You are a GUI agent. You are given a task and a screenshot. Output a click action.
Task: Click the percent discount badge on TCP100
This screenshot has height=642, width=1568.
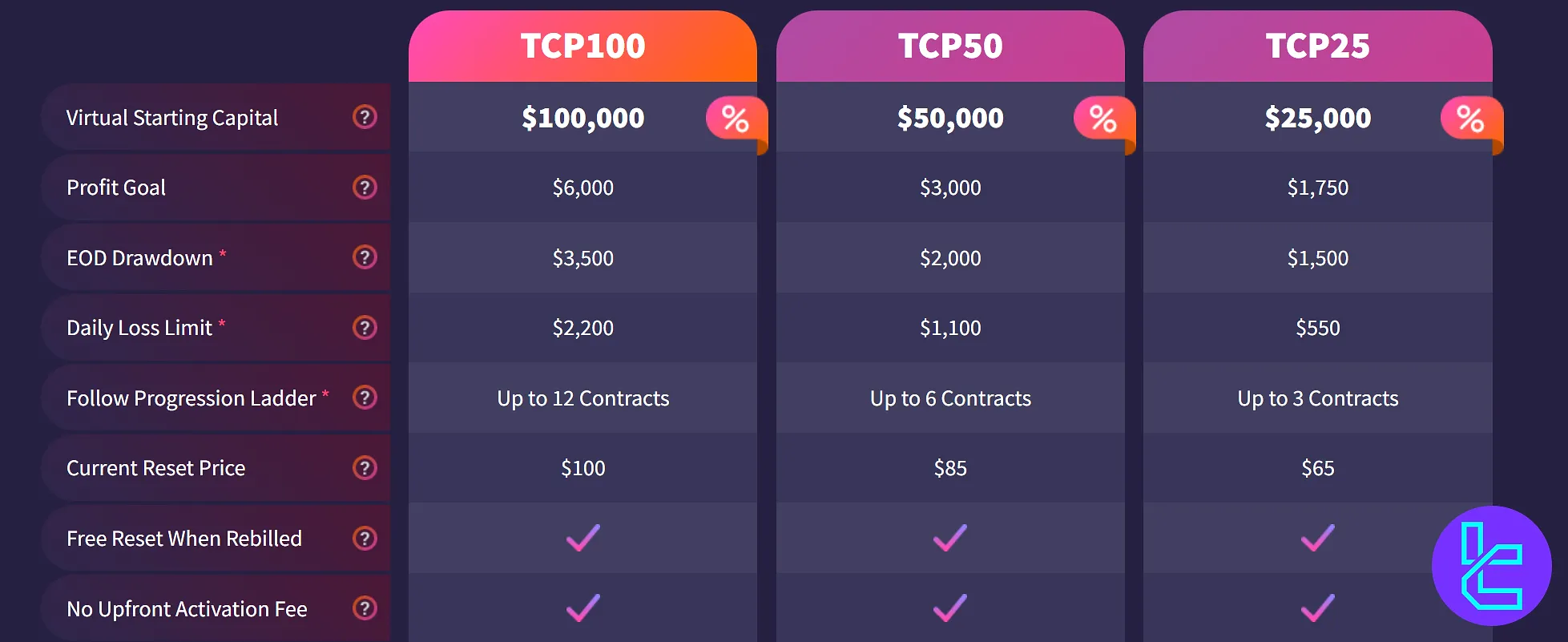(735, 119)
